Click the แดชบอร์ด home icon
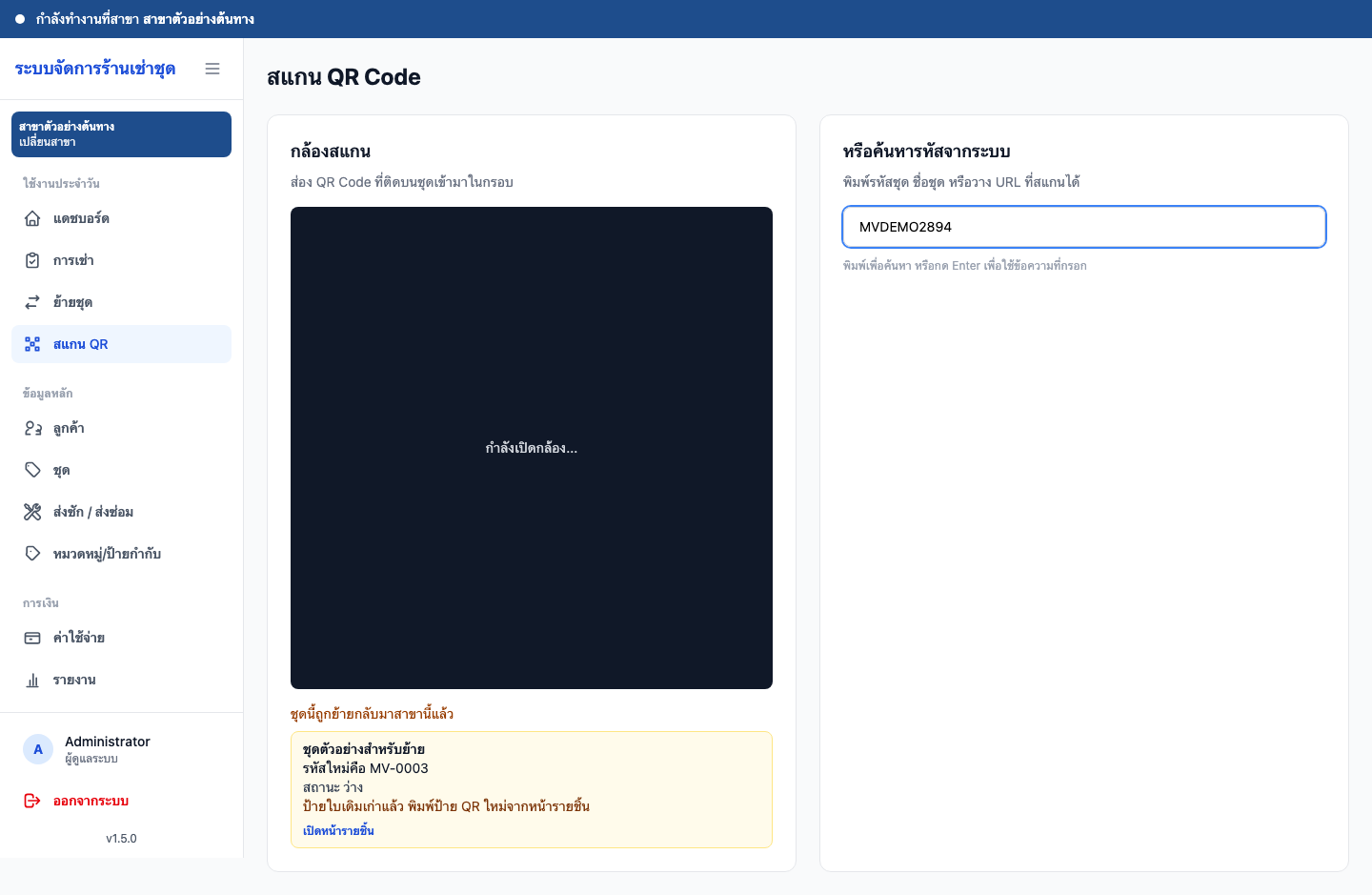The width and height of the screenshot is (1372, 895). pos(32,218)
